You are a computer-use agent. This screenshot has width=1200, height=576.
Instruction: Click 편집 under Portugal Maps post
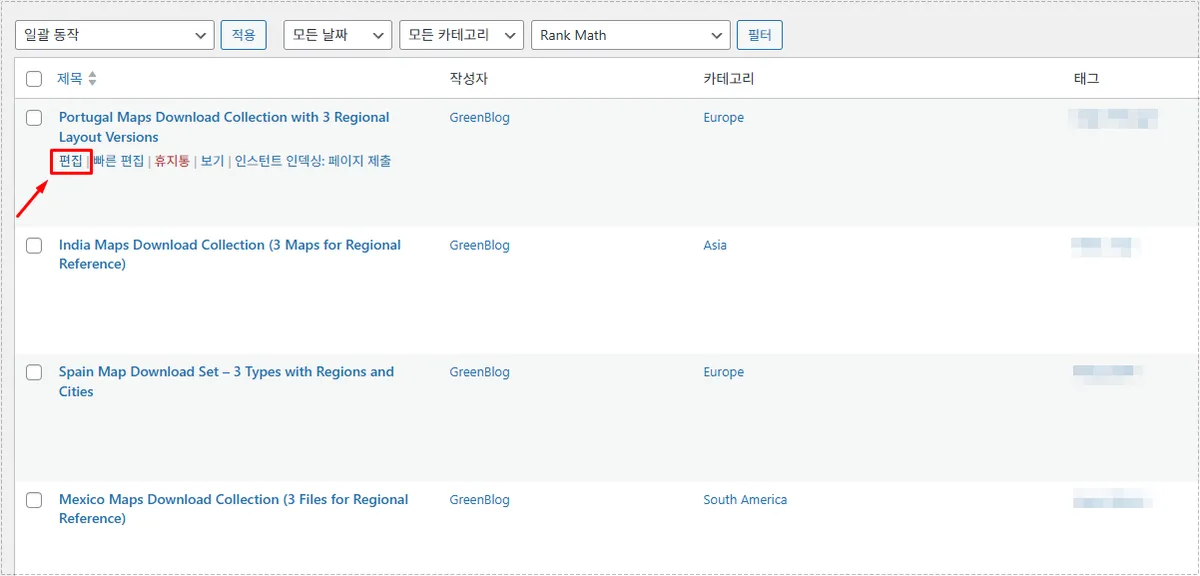[x=71, y=161]
